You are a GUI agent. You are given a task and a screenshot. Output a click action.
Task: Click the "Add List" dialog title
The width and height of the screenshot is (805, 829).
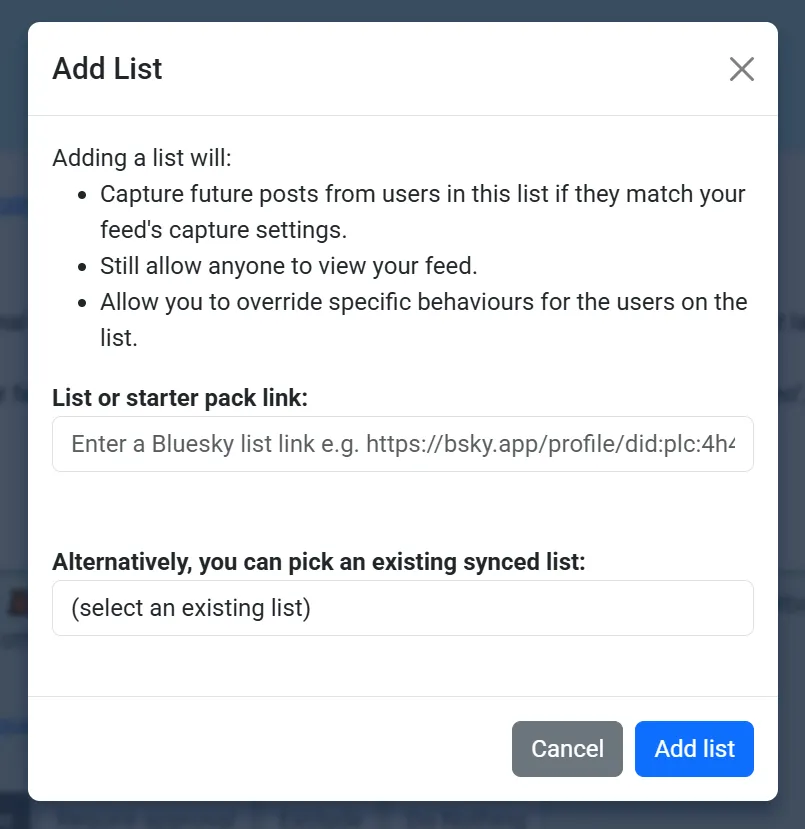107,69
